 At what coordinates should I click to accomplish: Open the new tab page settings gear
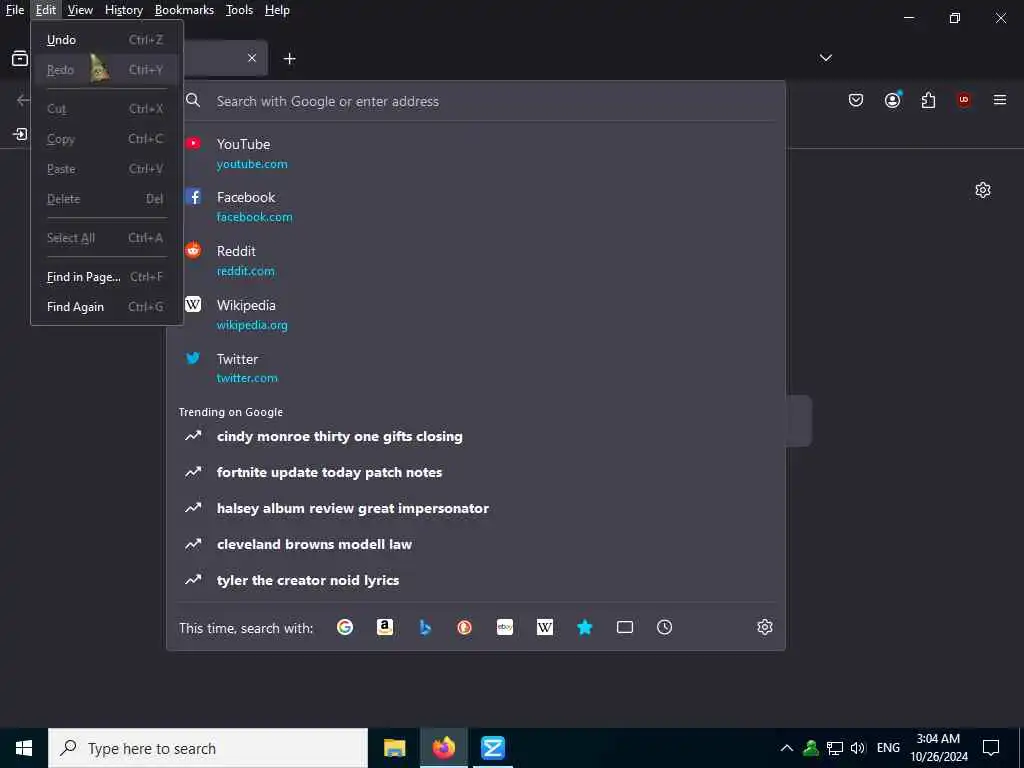[982, 190]
